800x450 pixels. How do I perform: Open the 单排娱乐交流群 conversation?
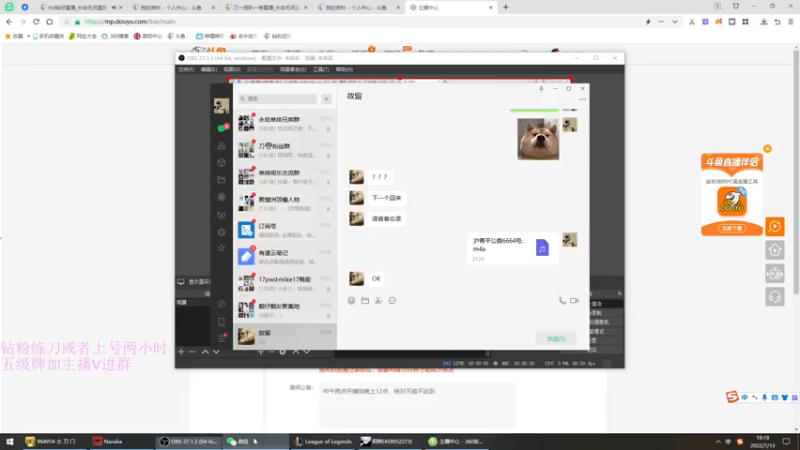[x=285, y=177]
